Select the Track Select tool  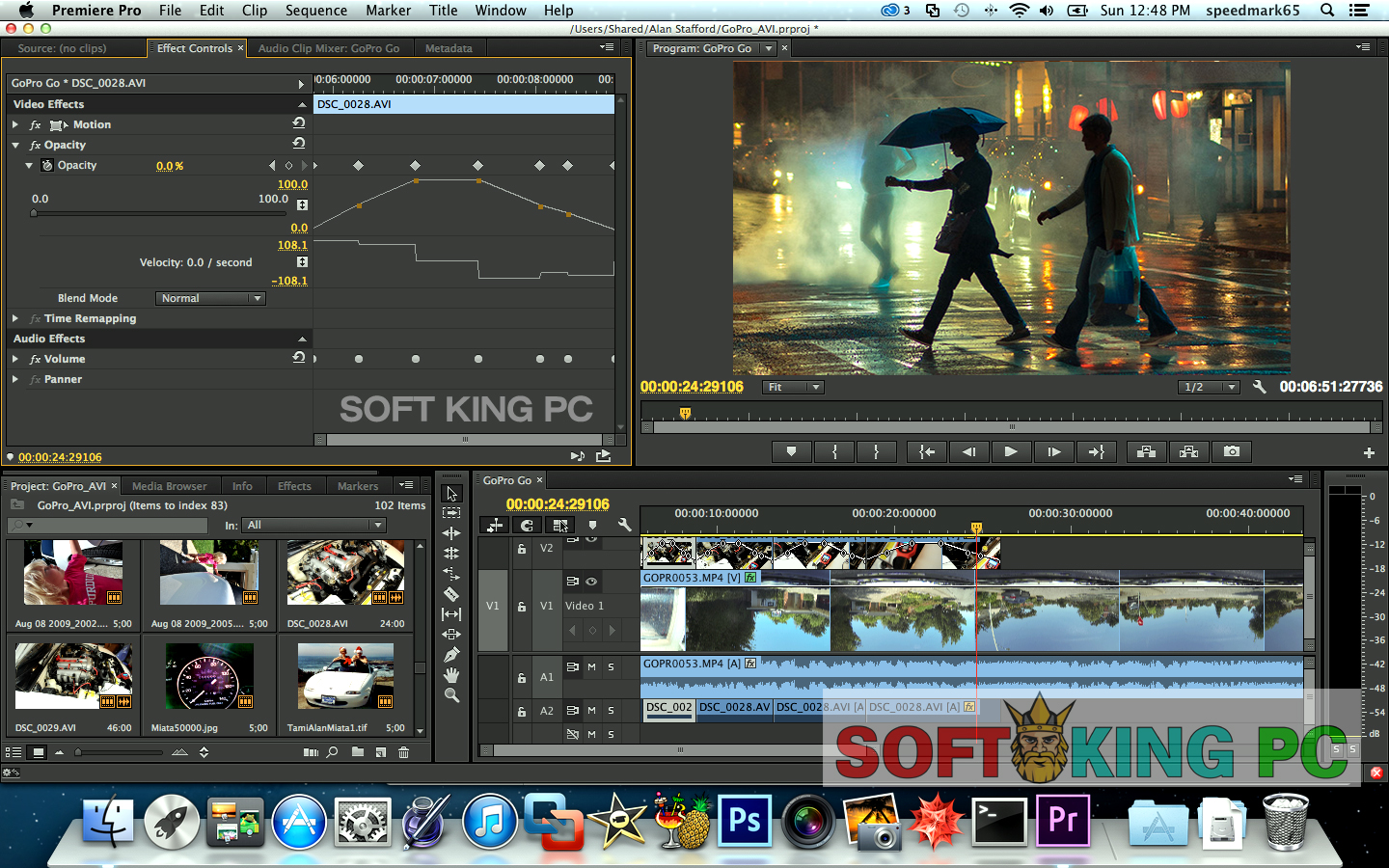(451, 513)
